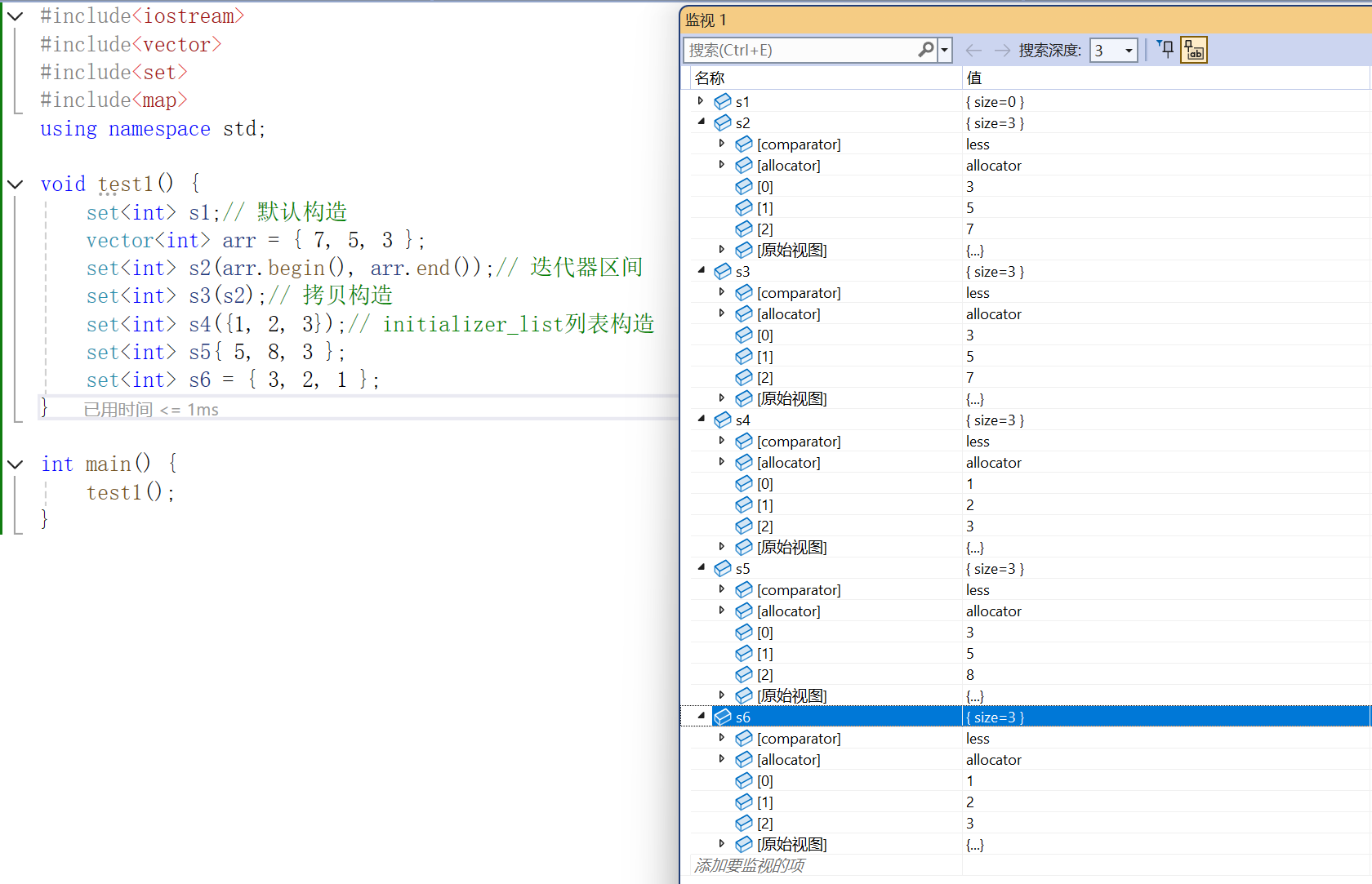Click the icon of [comparator] under s4
The image size is (1372, 884).
point(744,441)
